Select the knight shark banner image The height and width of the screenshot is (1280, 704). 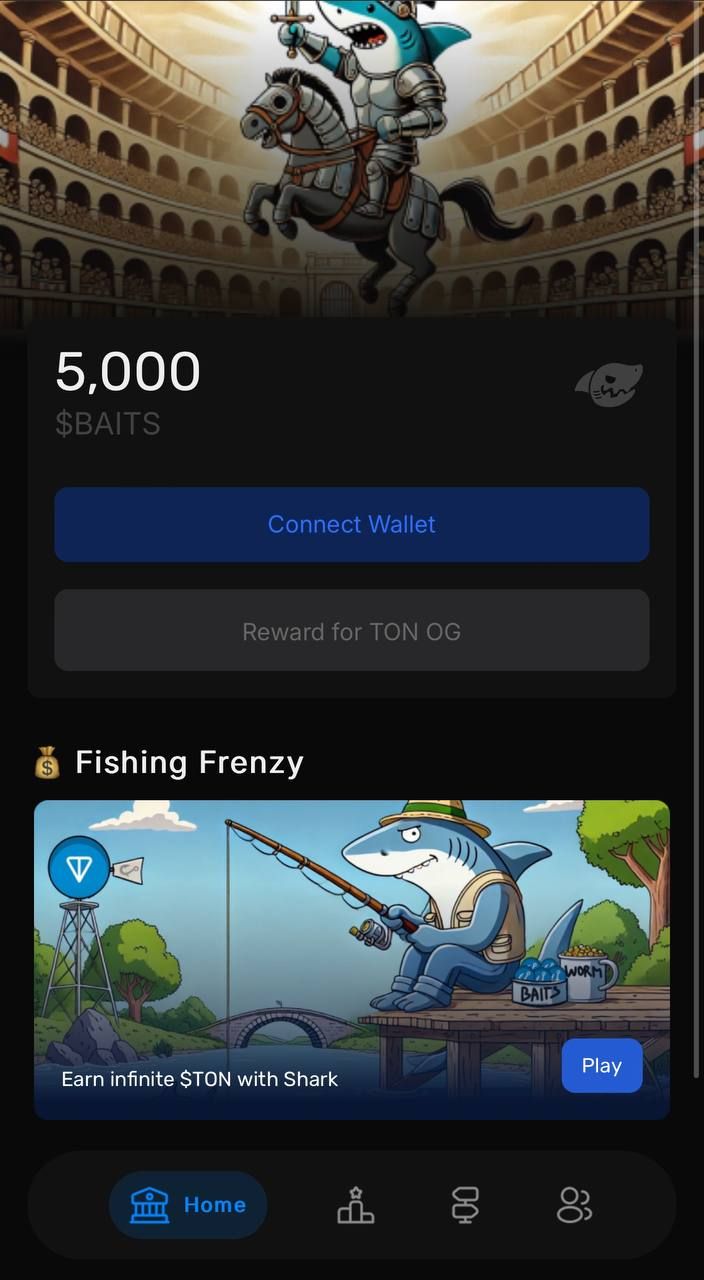[352, 160]
